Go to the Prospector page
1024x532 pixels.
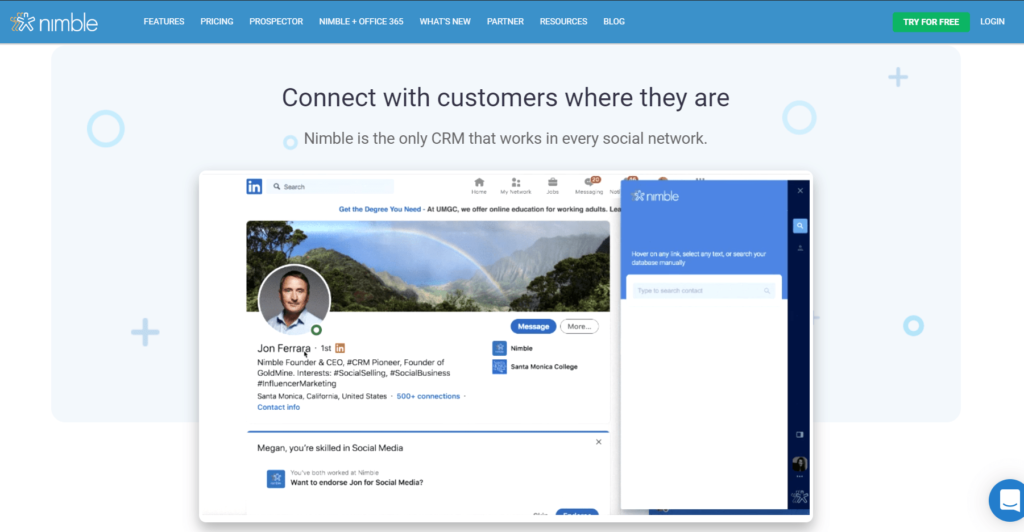click(276, 22)
